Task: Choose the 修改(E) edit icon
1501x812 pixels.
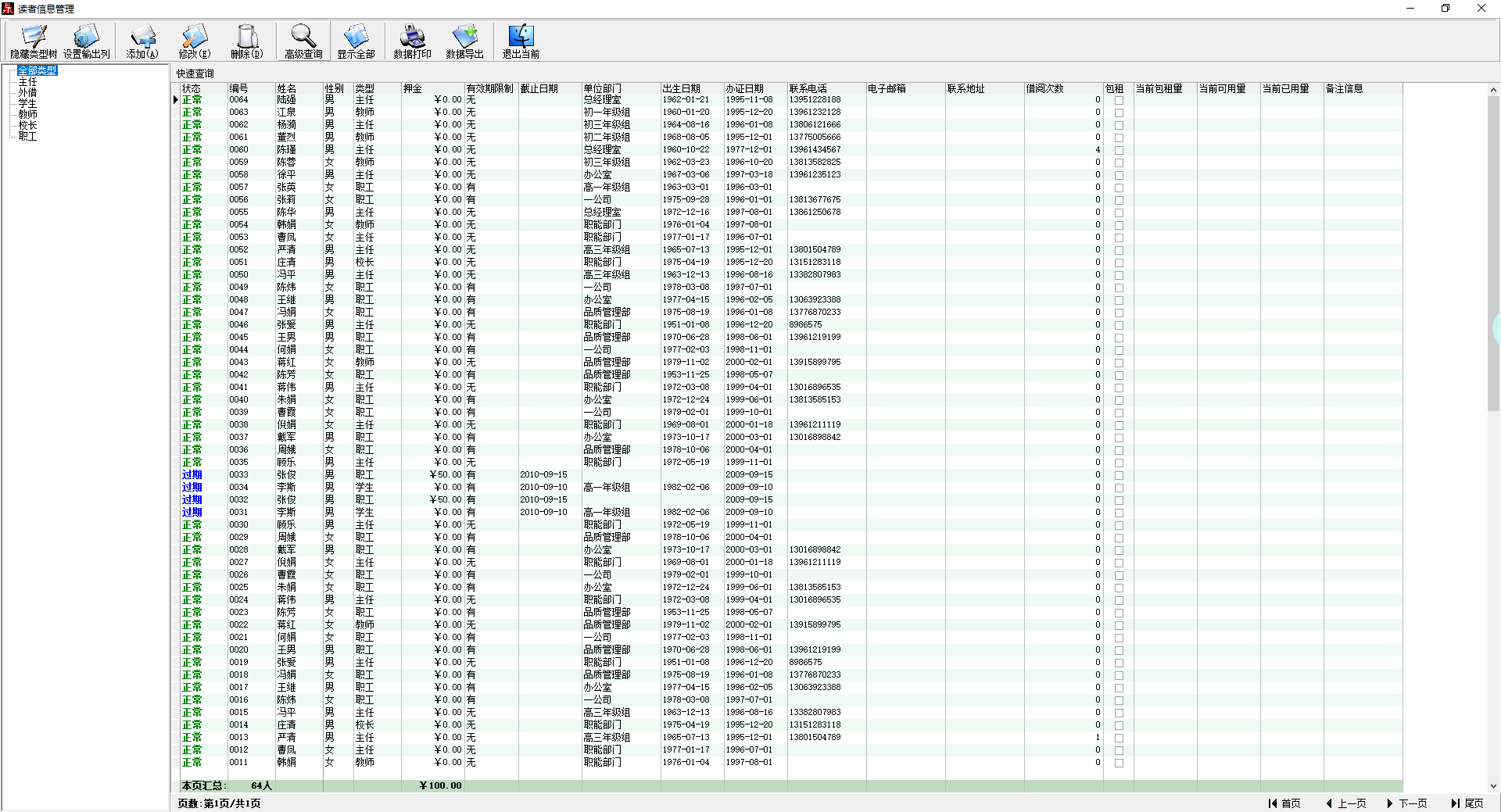Action: pyautogui.click(x=195, y=41)
